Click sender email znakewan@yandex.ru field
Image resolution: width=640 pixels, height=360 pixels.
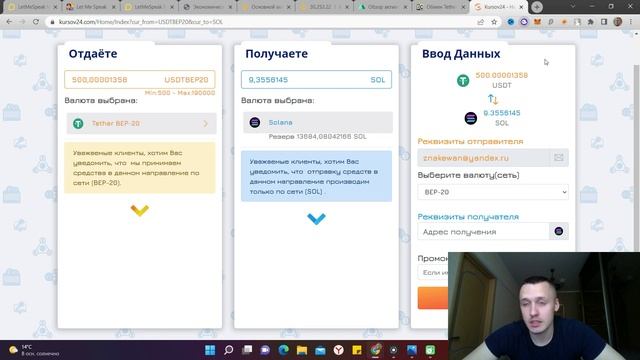click(x=484, y=158)
